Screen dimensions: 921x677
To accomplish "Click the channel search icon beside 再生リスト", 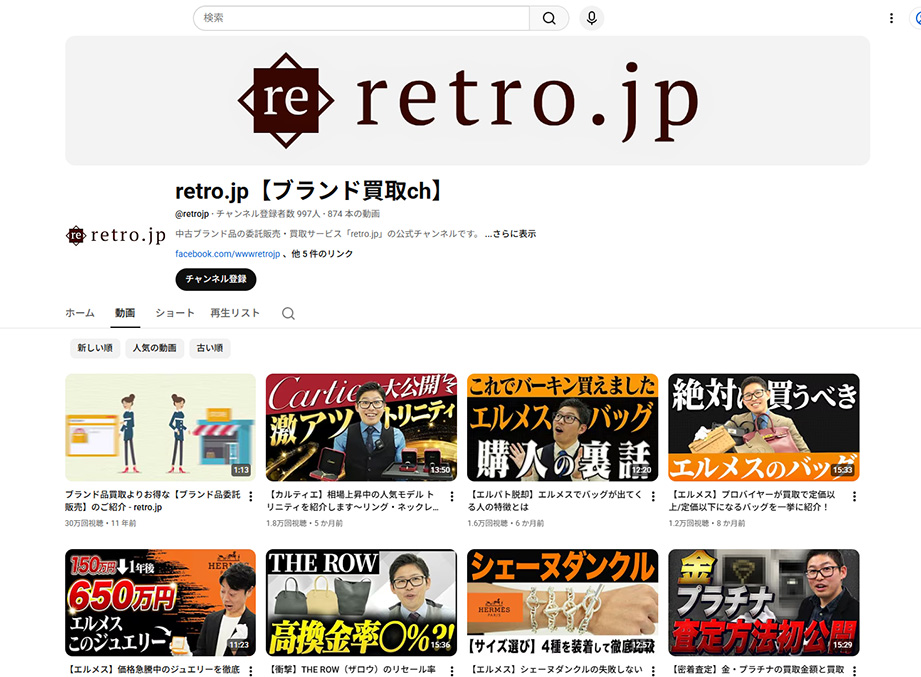I will [x=288, y=313].
